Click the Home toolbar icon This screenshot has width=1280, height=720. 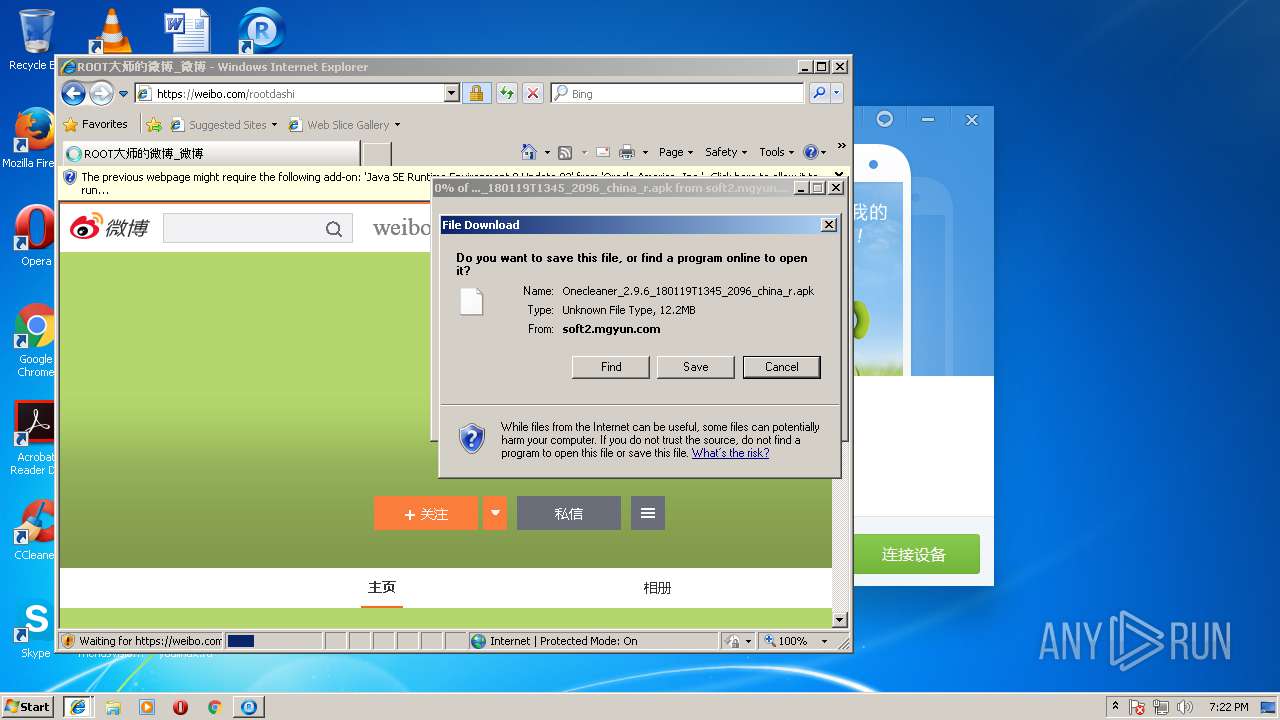coord(529,152)
